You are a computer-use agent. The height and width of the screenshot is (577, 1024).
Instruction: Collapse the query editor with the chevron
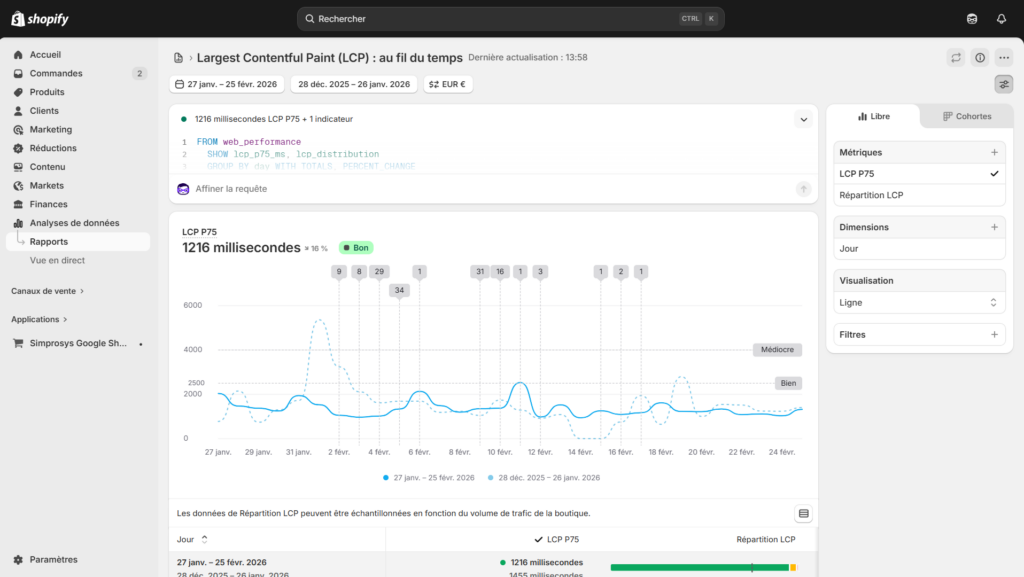[x=803, y=118]
